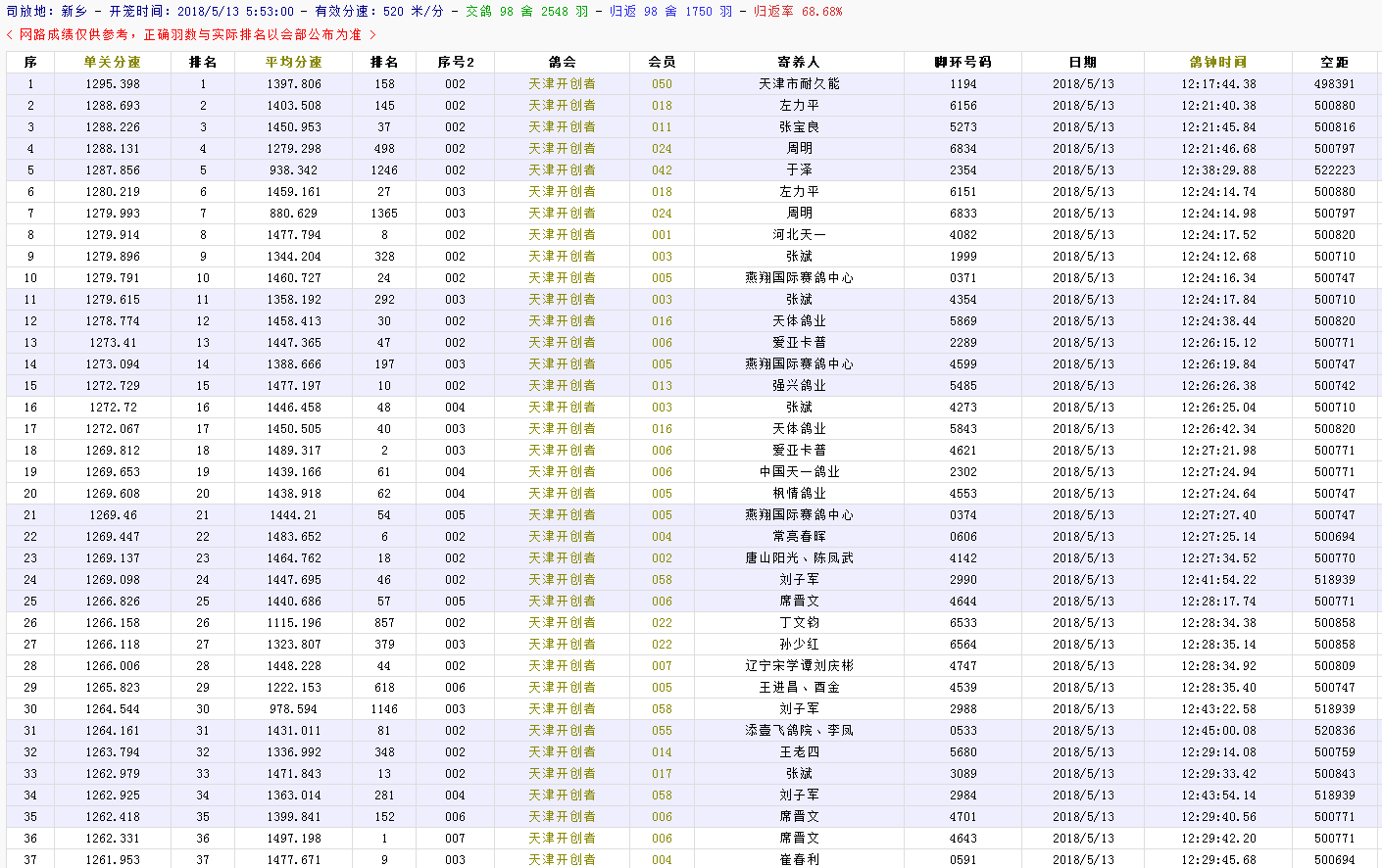Open member 011 link in 张宝良 row
Viewport: 1382px width, 868px height.
click(662, 127)
